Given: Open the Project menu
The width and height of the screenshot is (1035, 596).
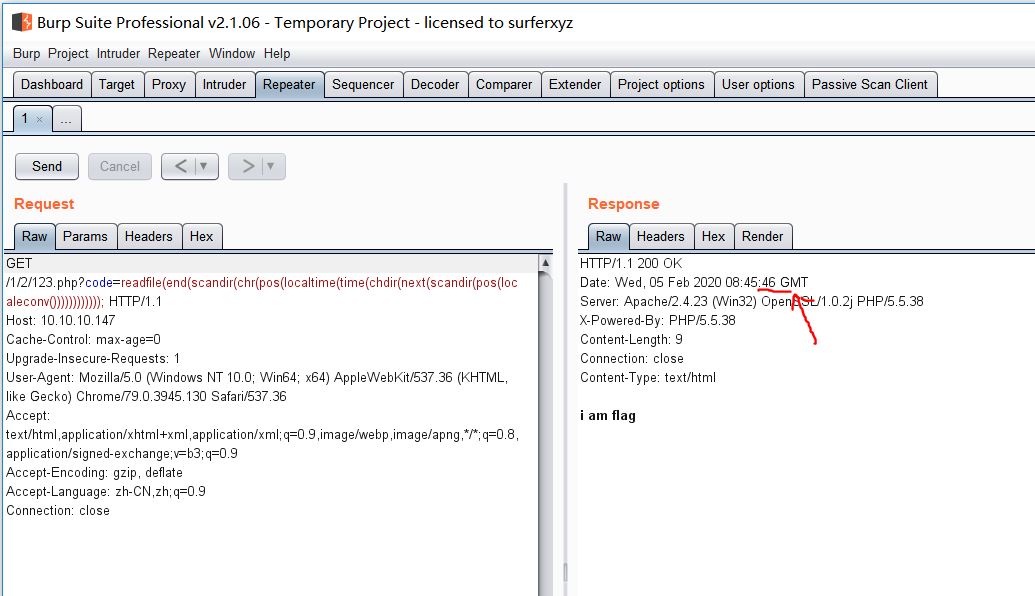Looking at the screenshot, I should tap(68, 53).
